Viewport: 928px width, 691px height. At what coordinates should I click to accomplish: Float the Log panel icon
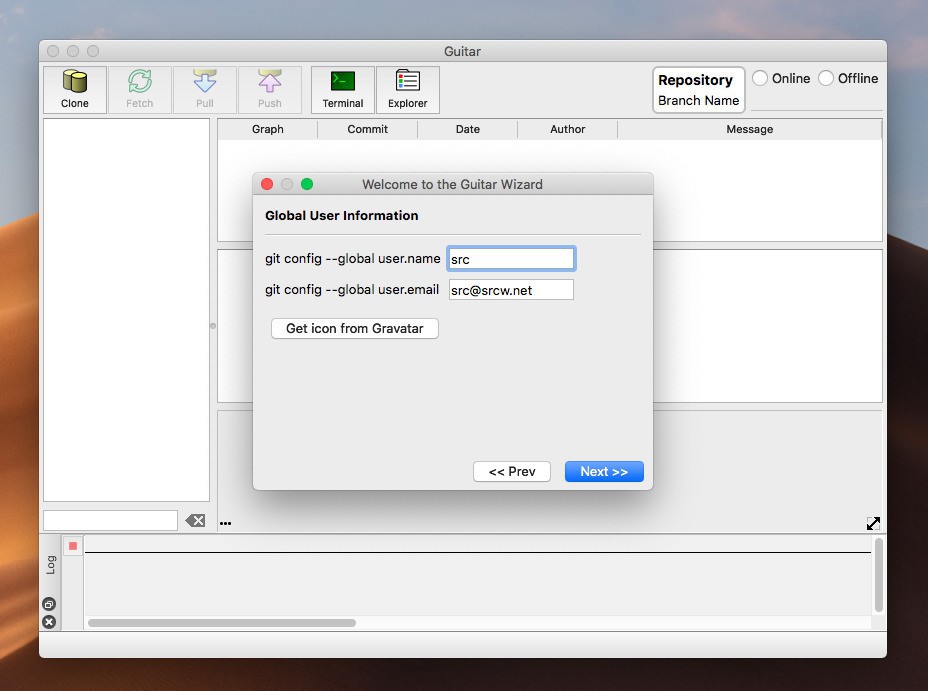pyautogui.click(x=49, y=604)
